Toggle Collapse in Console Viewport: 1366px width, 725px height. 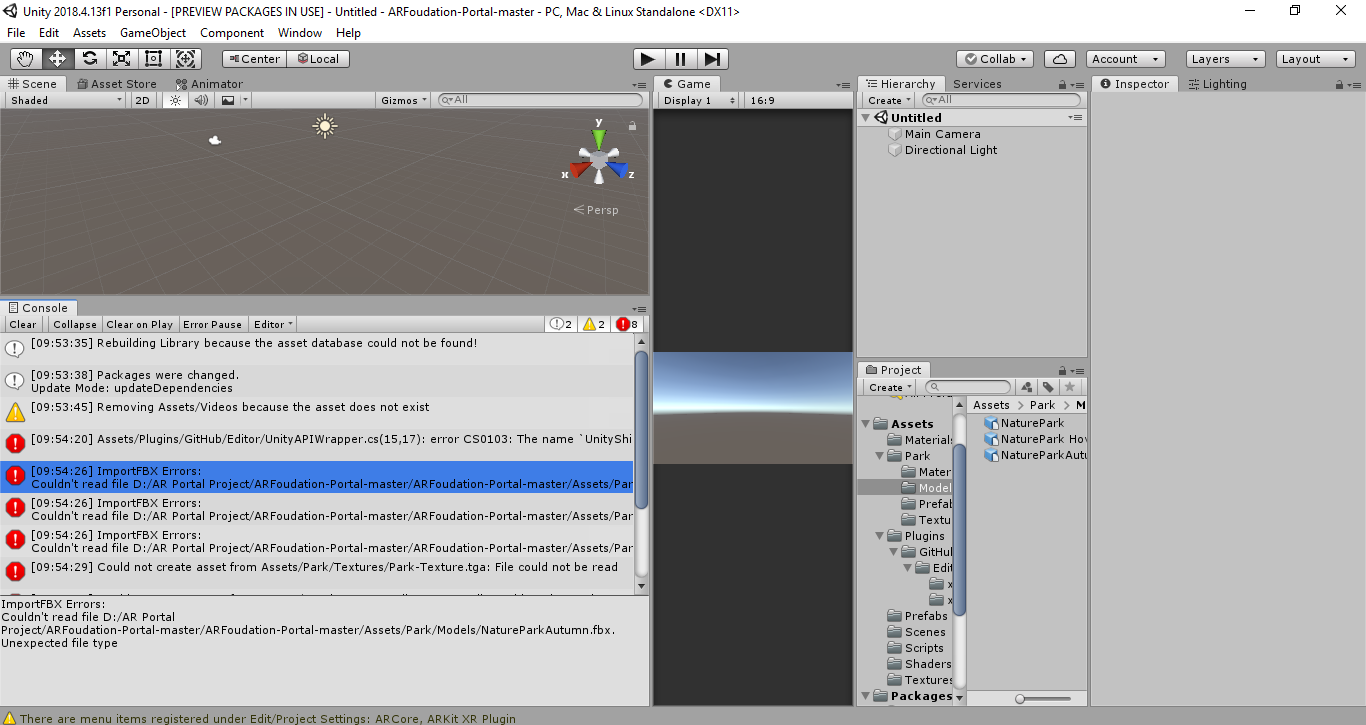(75, 324)
